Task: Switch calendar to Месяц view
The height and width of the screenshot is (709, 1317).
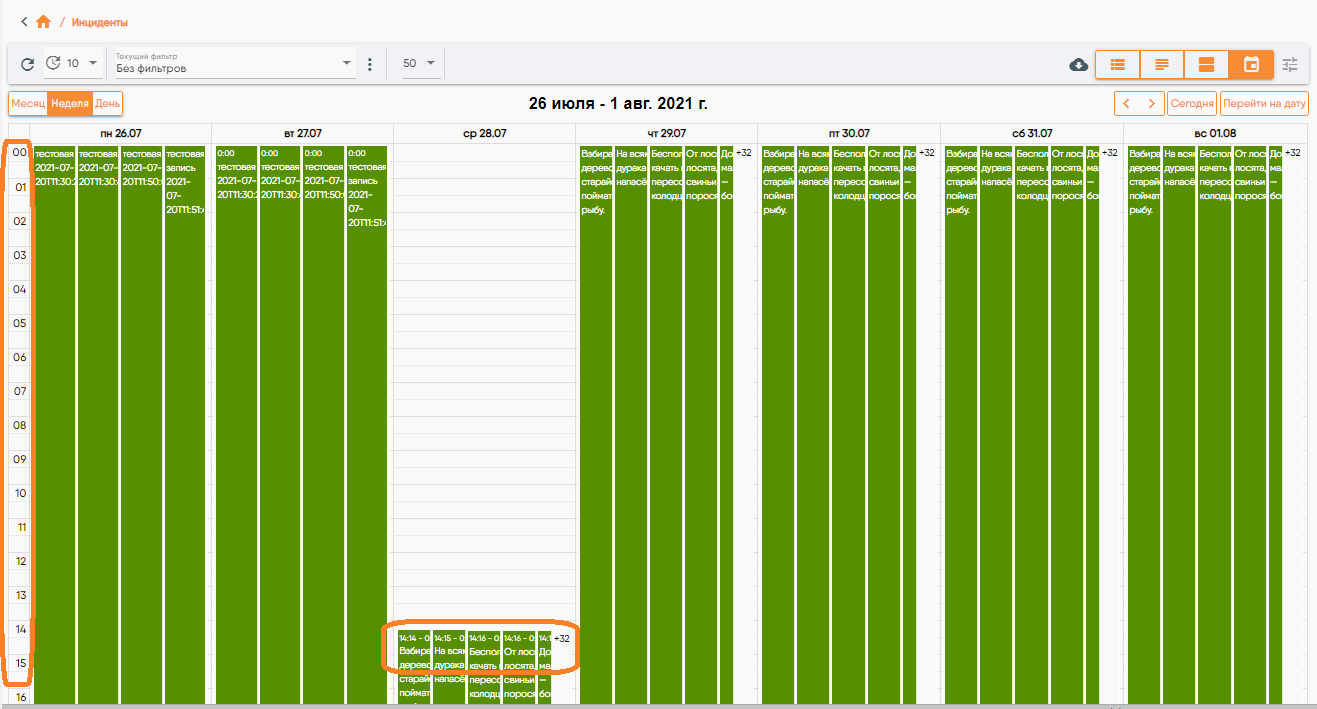Action: point(28,103)
